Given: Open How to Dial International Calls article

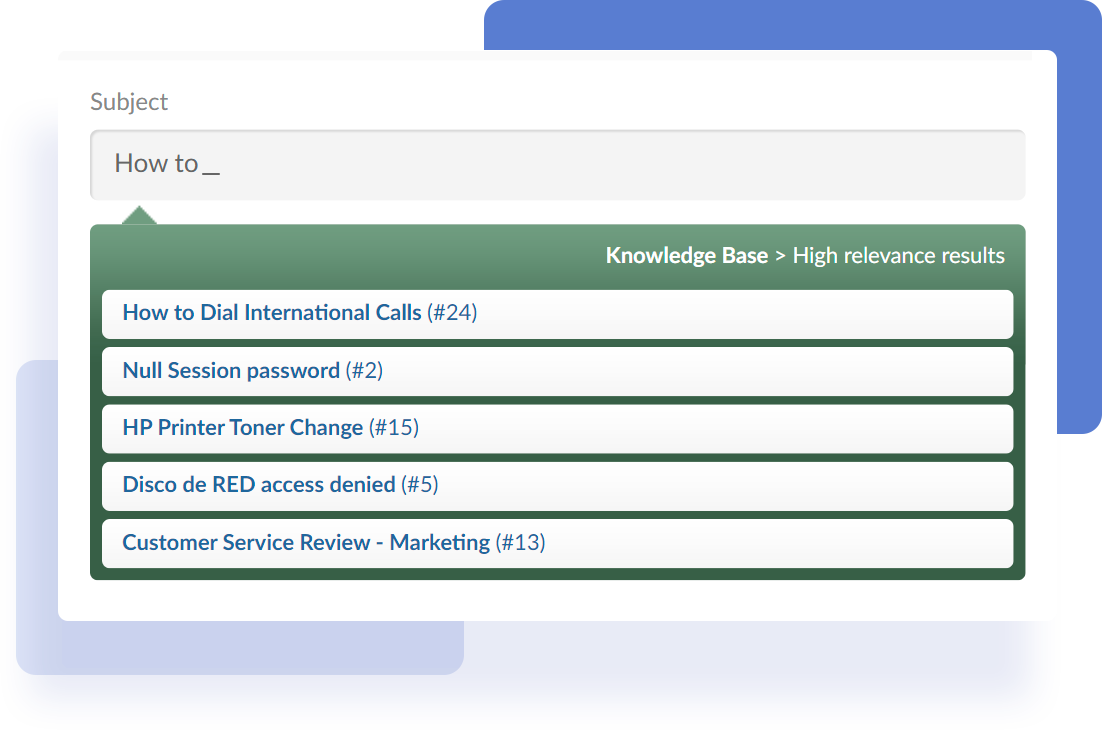Looking at the screenshot, I should [x=557, y=314].
